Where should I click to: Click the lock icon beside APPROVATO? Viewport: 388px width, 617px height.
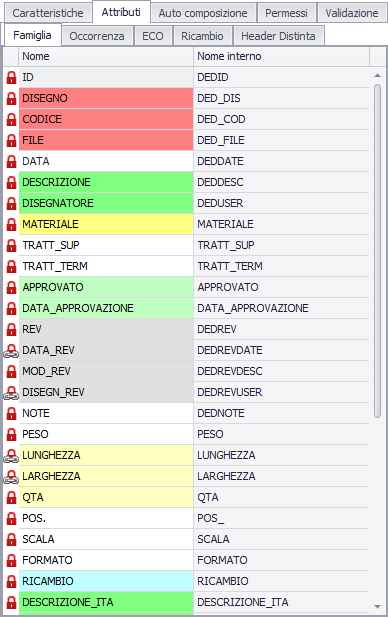11,287
